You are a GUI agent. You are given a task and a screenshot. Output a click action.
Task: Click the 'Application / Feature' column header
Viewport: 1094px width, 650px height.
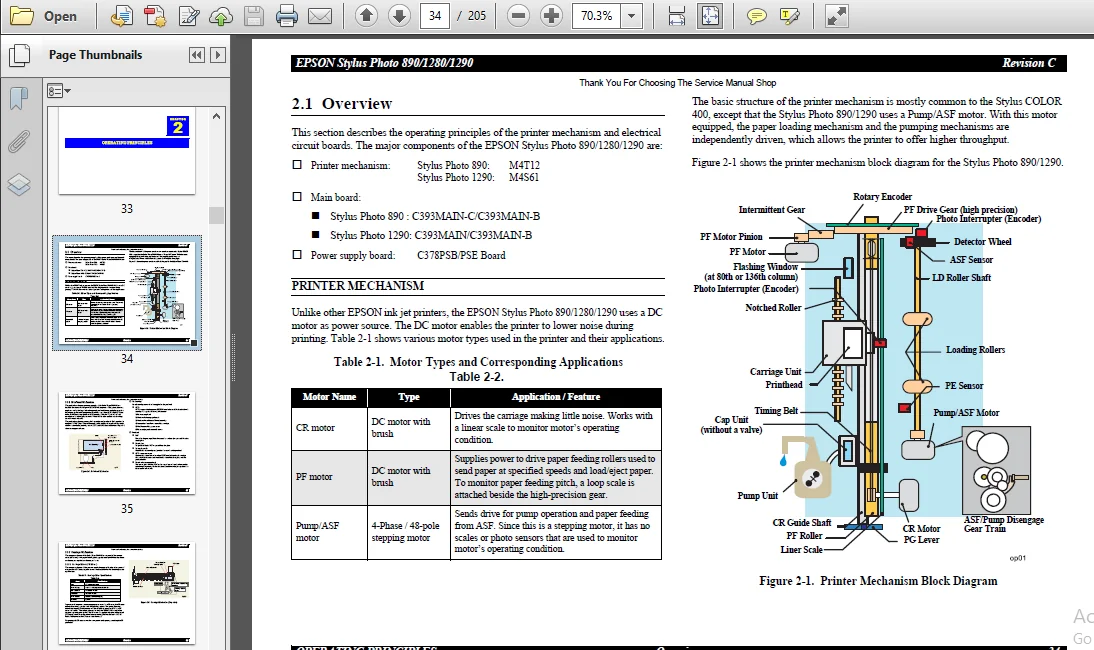556,397
